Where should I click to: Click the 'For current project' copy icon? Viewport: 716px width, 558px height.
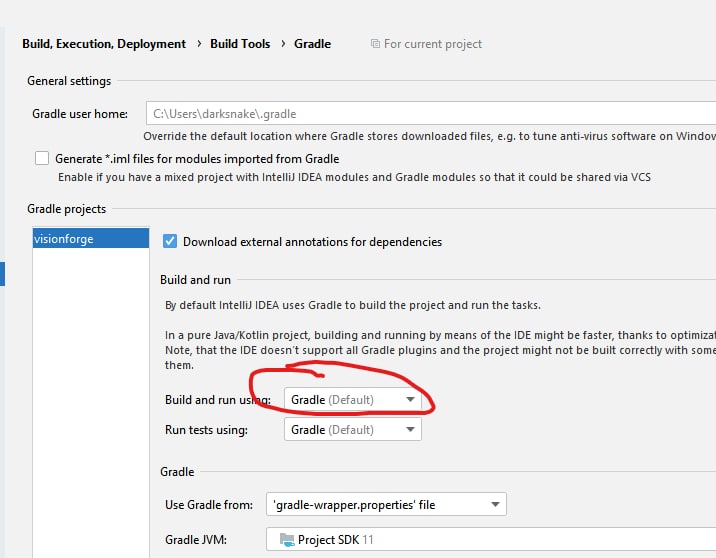click(x=375, y=44)
